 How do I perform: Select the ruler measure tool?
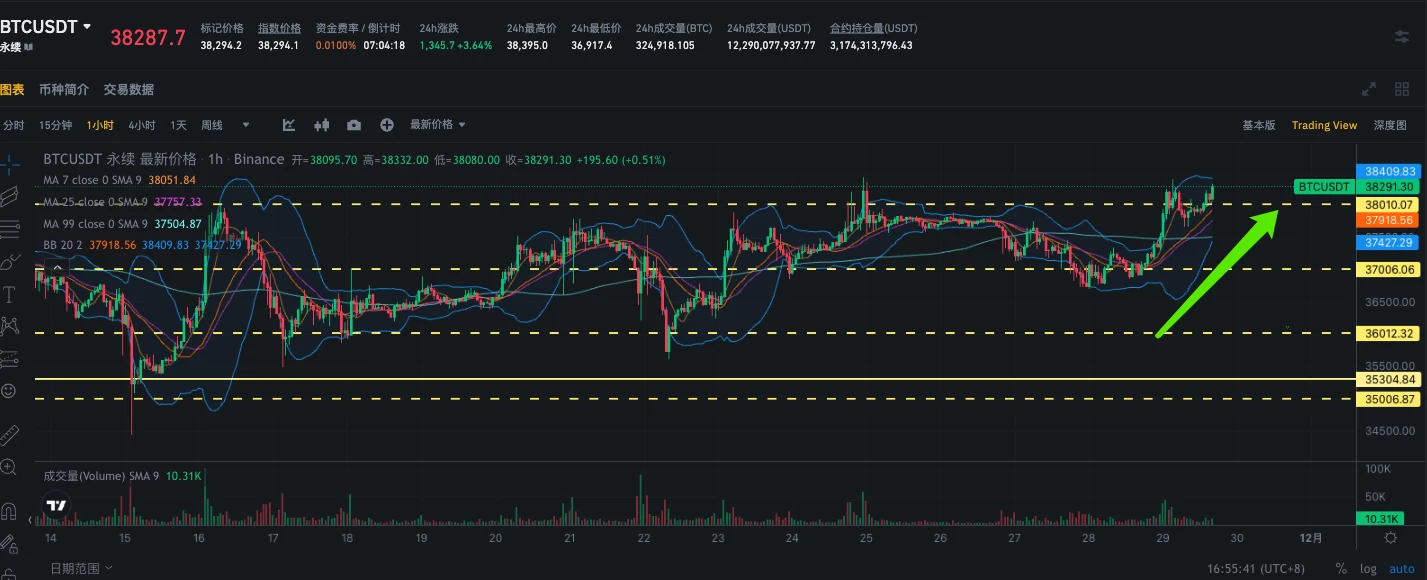pyautogui.click(x=9, y=435)
